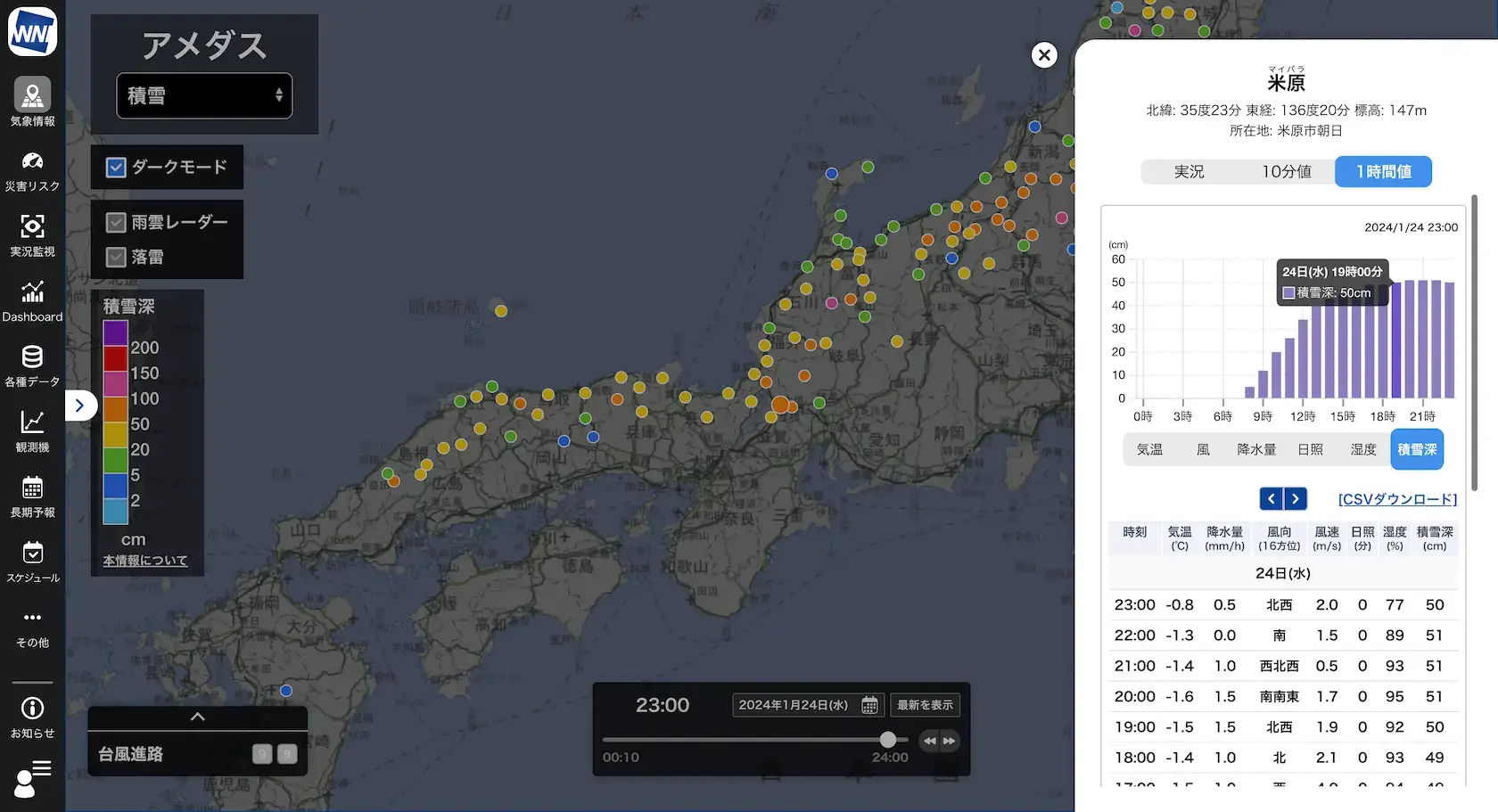This screenshot has height=812, width=1498.
Task: Switch to the 10分値 tab
Action: point(1286,171)
